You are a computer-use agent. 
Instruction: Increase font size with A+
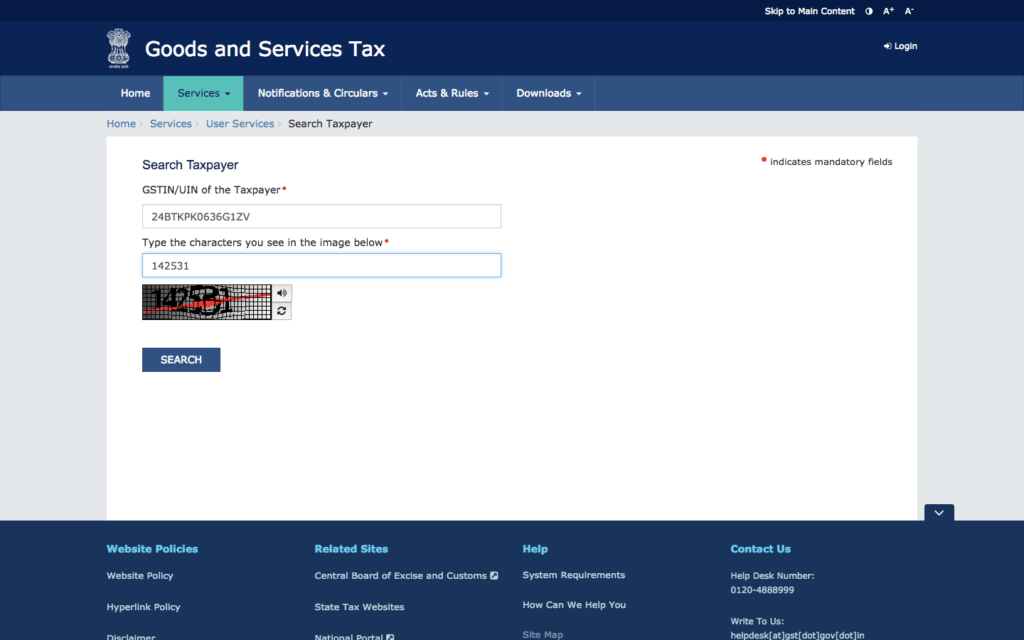(x=888, y=11)
